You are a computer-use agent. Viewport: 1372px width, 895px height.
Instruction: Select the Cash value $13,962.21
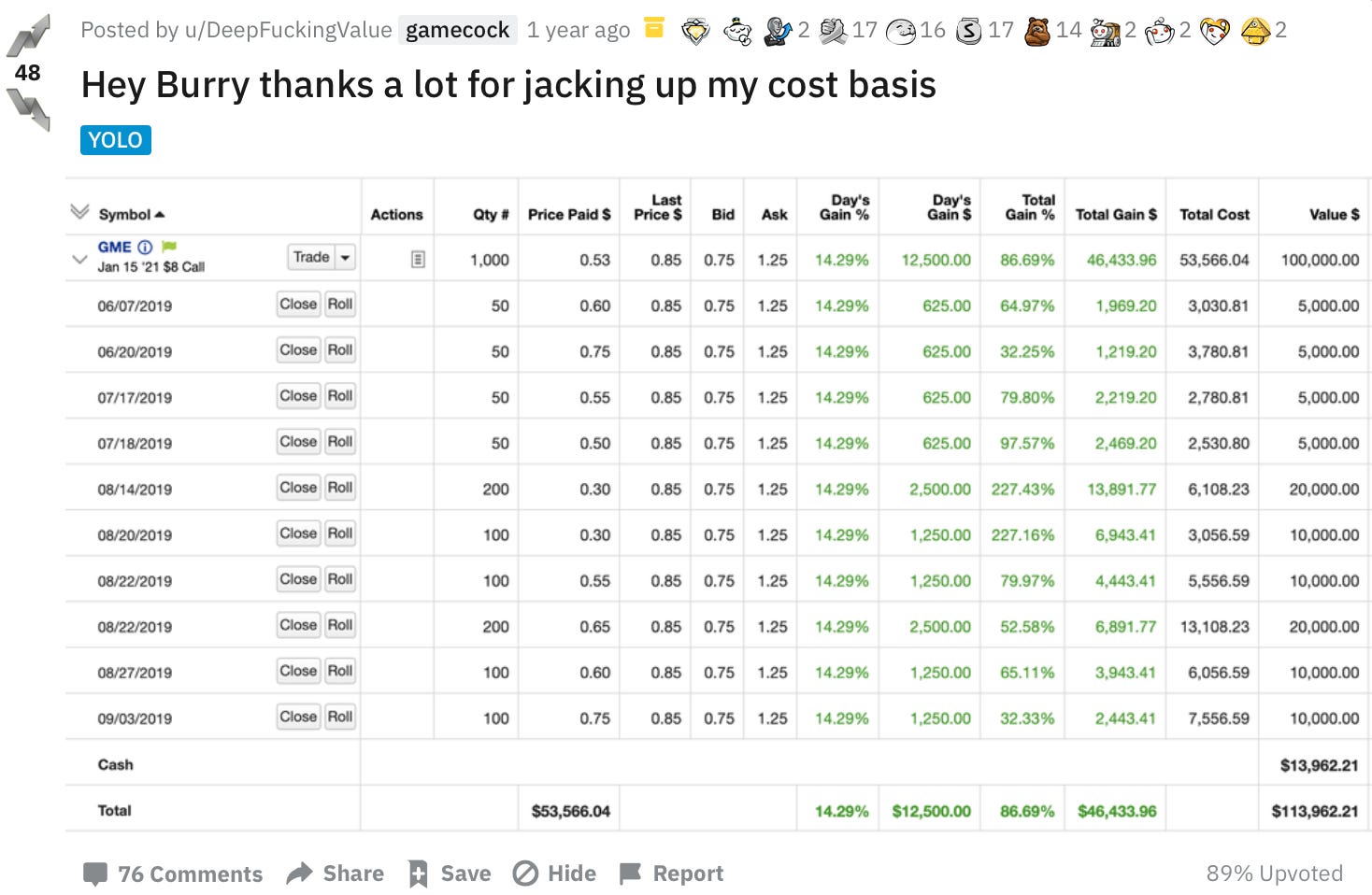pos(1320,765)
